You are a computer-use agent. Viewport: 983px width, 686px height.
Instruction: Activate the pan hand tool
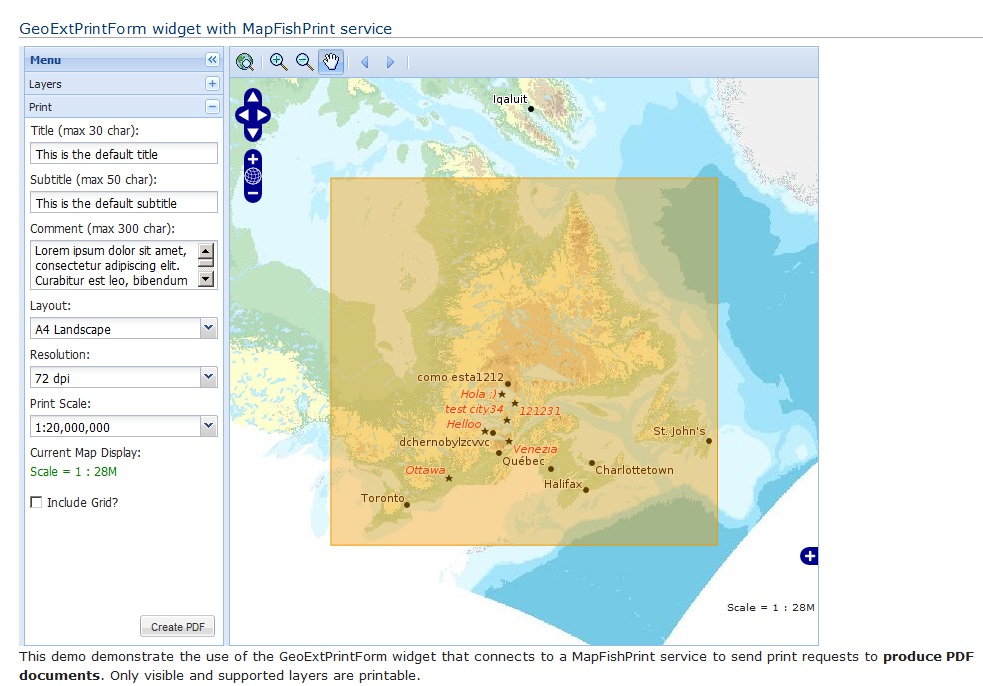click(x=331, y=62)
